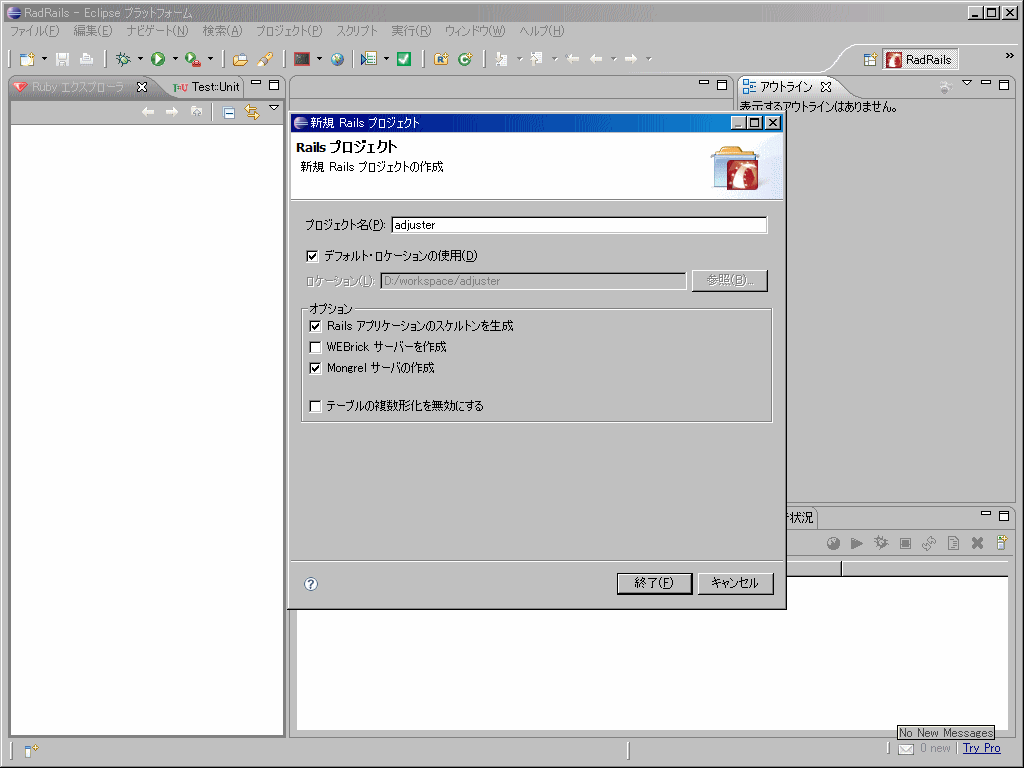Image resolution: width=1024 pixels, height=768 pixels.
Task: Click the black console toolbar icon
Action: [x=302, y=59]
